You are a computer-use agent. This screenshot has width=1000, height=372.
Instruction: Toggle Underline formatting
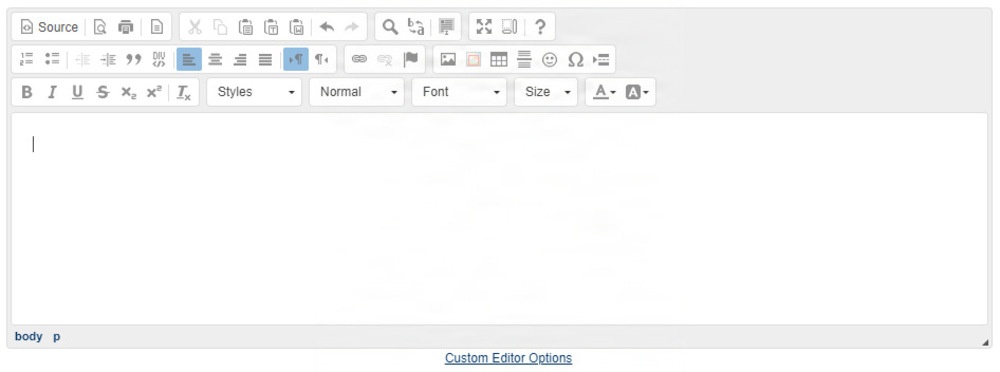(78, 92)
